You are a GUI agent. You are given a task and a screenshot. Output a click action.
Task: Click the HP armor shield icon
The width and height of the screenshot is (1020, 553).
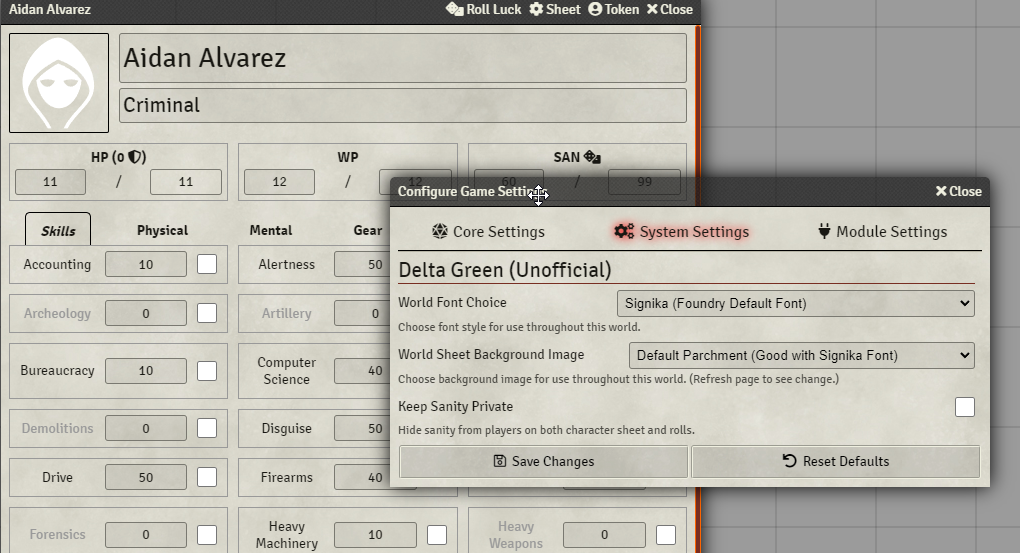click(135, 157)
